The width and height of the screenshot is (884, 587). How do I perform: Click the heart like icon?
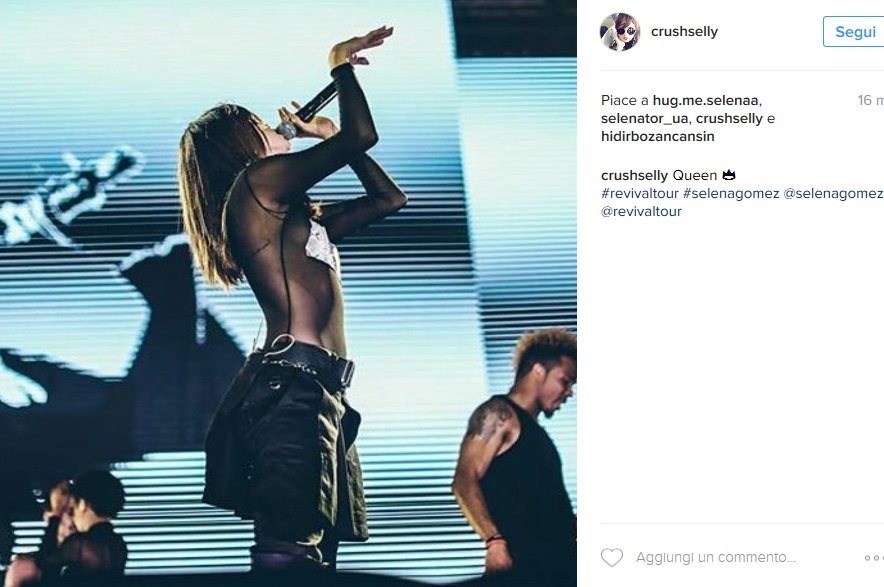(x=612, y=558)
